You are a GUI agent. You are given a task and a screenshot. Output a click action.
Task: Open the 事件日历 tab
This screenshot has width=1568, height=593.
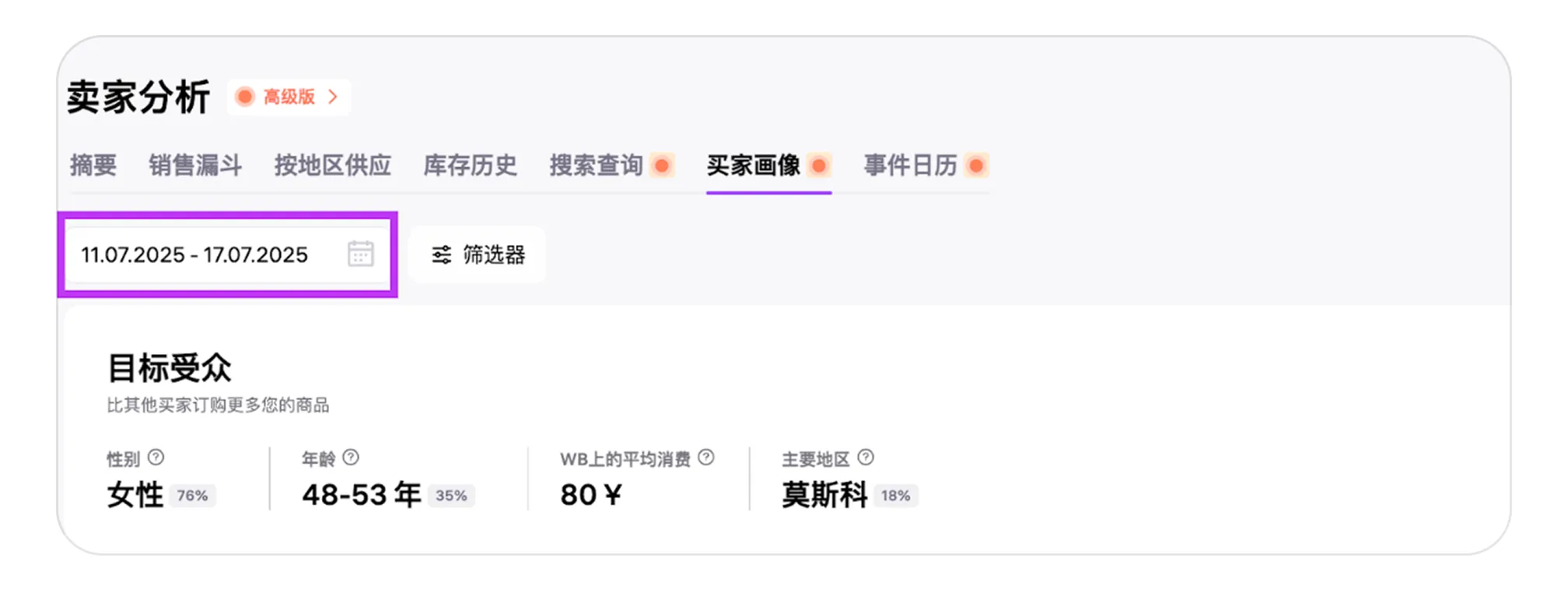coord(910,166)
